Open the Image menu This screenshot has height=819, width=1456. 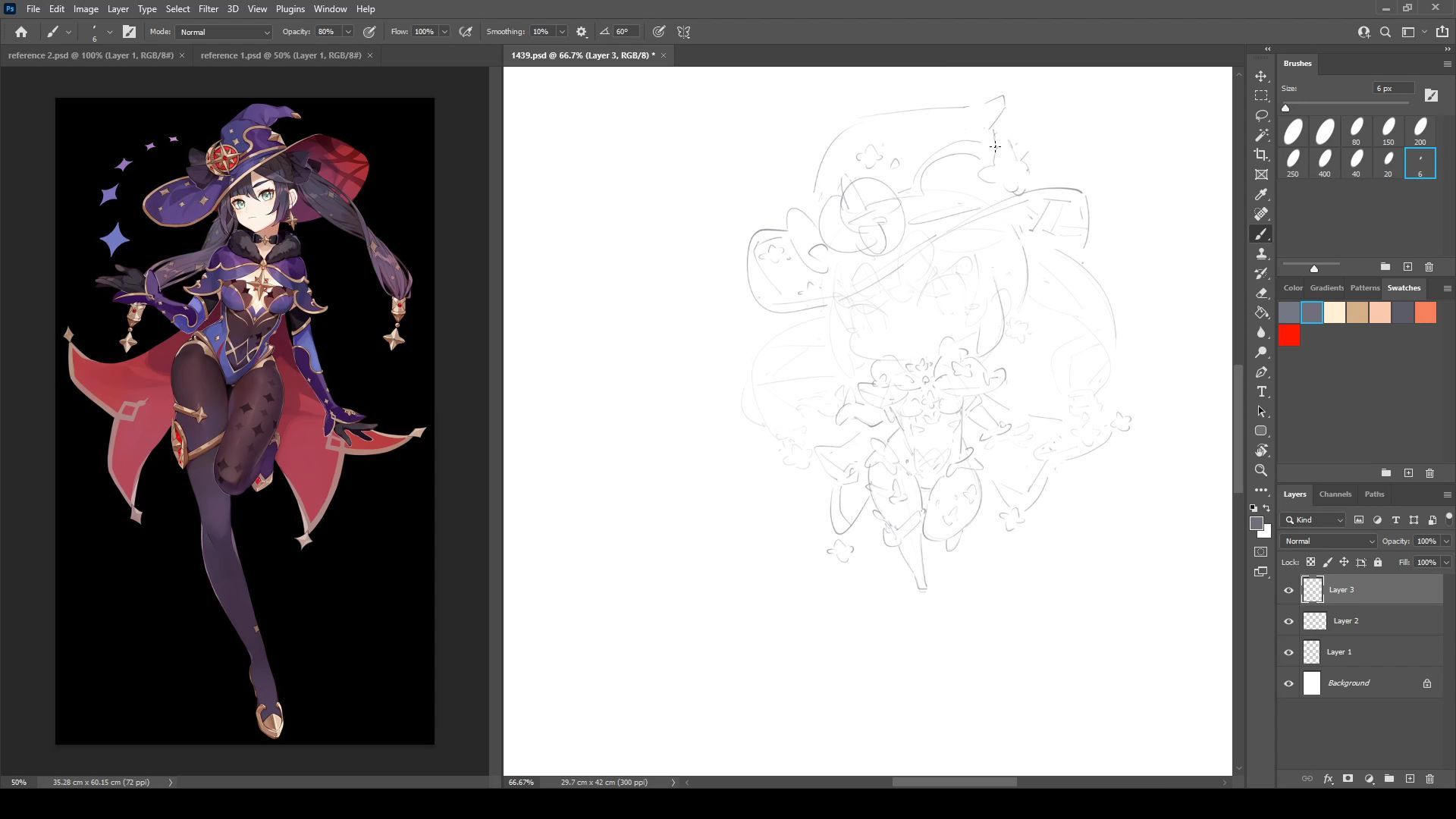(86, 8)
